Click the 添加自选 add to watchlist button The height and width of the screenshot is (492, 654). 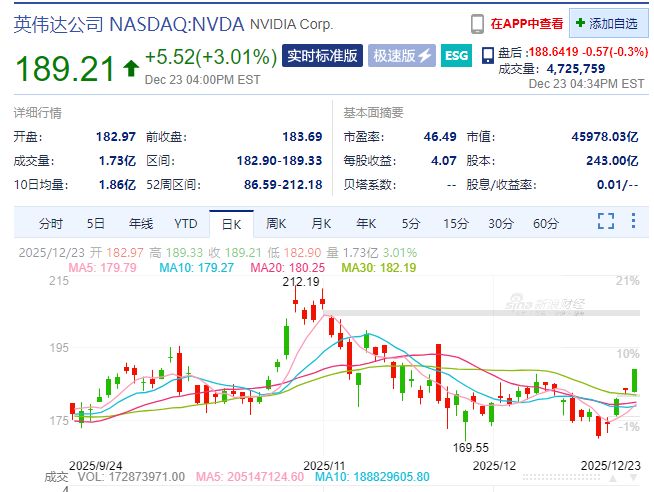click(609, 23)
